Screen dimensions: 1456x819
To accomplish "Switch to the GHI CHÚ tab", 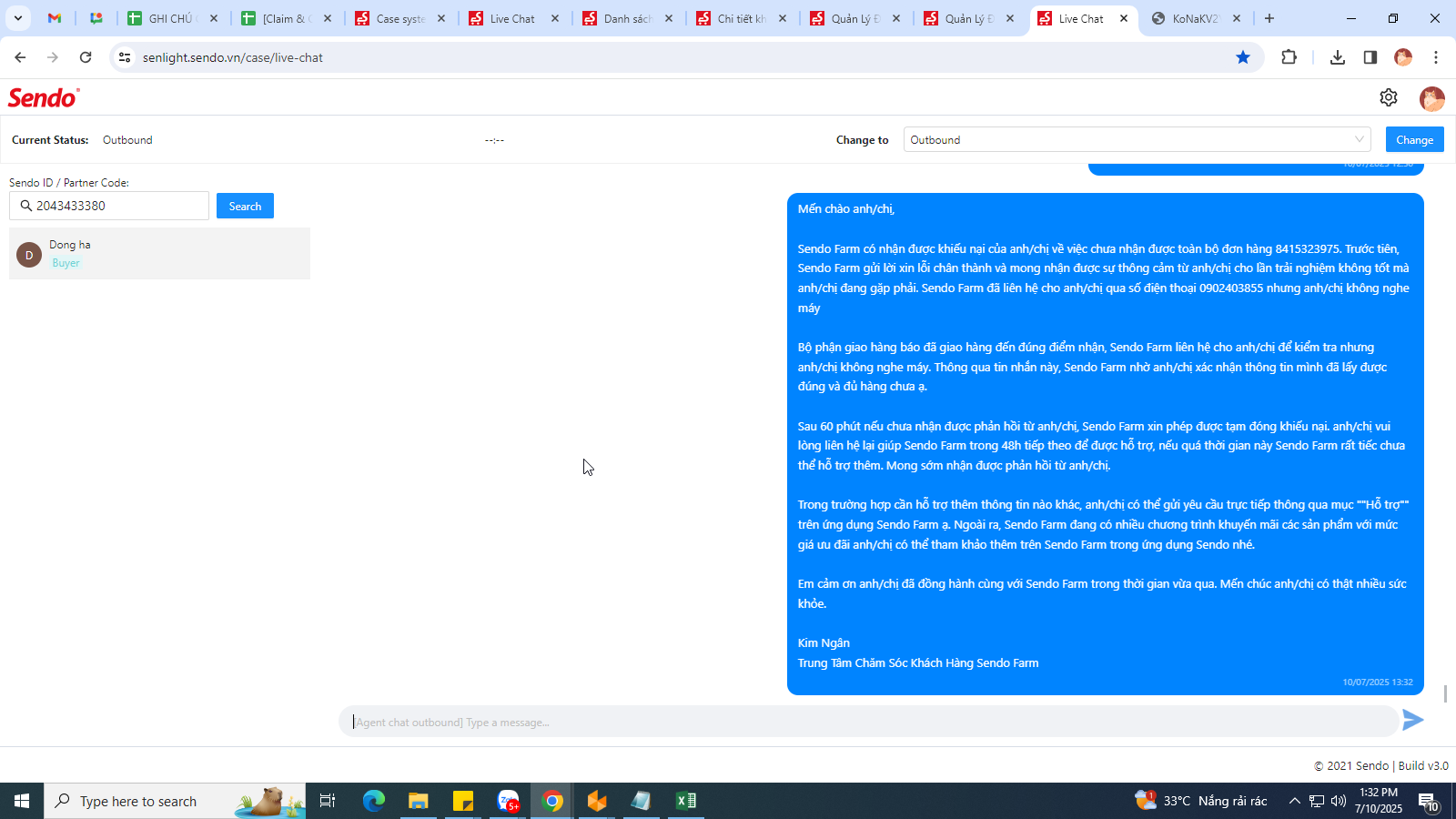I will click(x=172, y=18).
